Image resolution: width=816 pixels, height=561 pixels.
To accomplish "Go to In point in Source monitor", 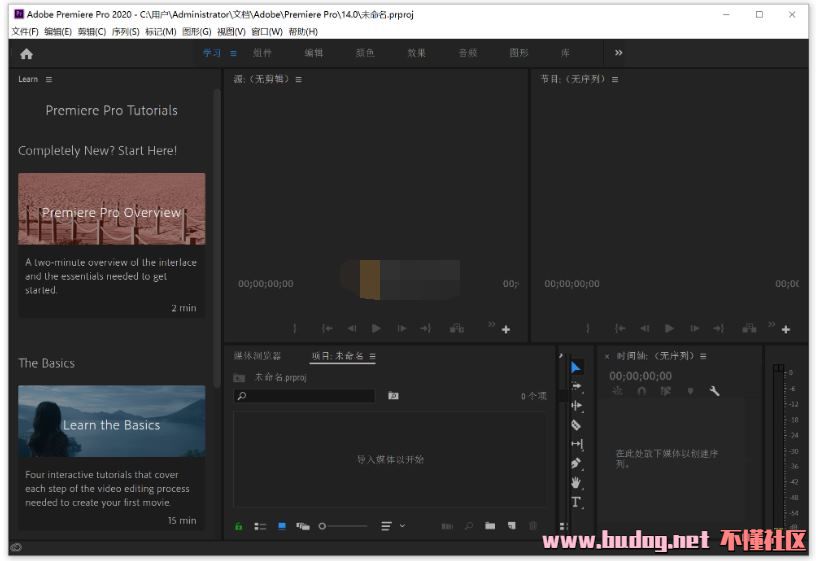I will click(x=327, y=328).
